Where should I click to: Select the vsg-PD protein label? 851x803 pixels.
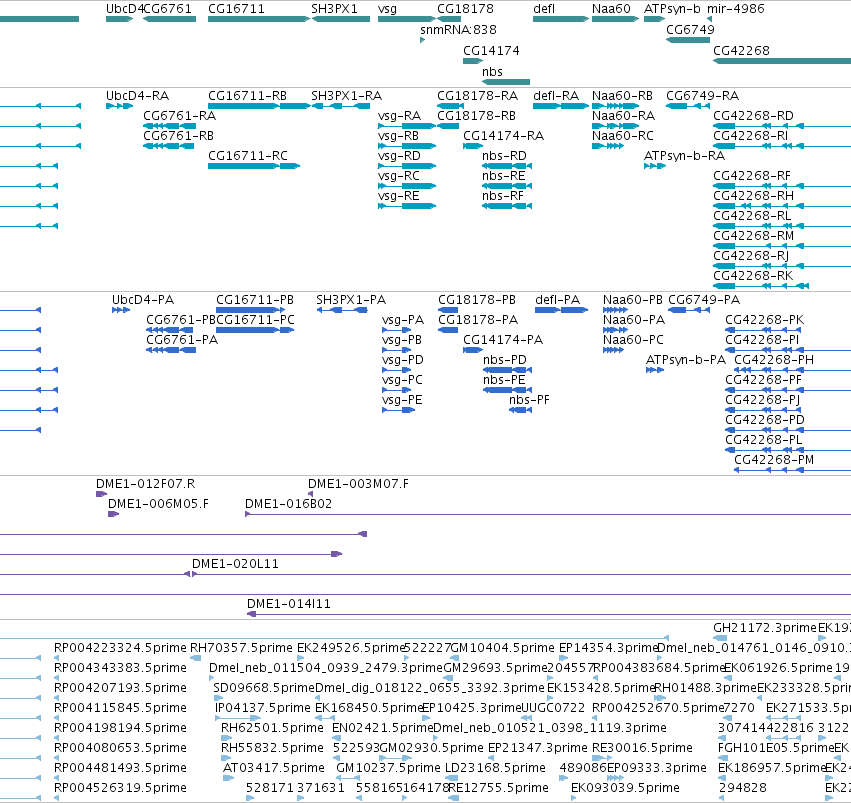(x=403, y=360)
